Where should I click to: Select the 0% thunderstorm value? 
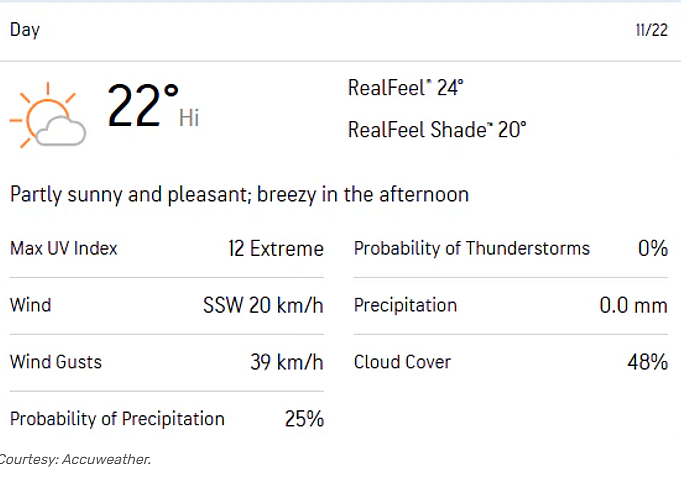[x=653, y=248]
